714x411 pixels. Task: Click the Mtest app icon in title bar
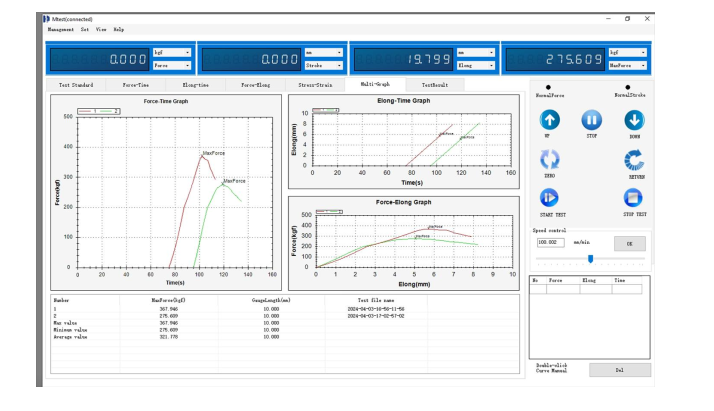pyautogui.click(x=46, y=18)
